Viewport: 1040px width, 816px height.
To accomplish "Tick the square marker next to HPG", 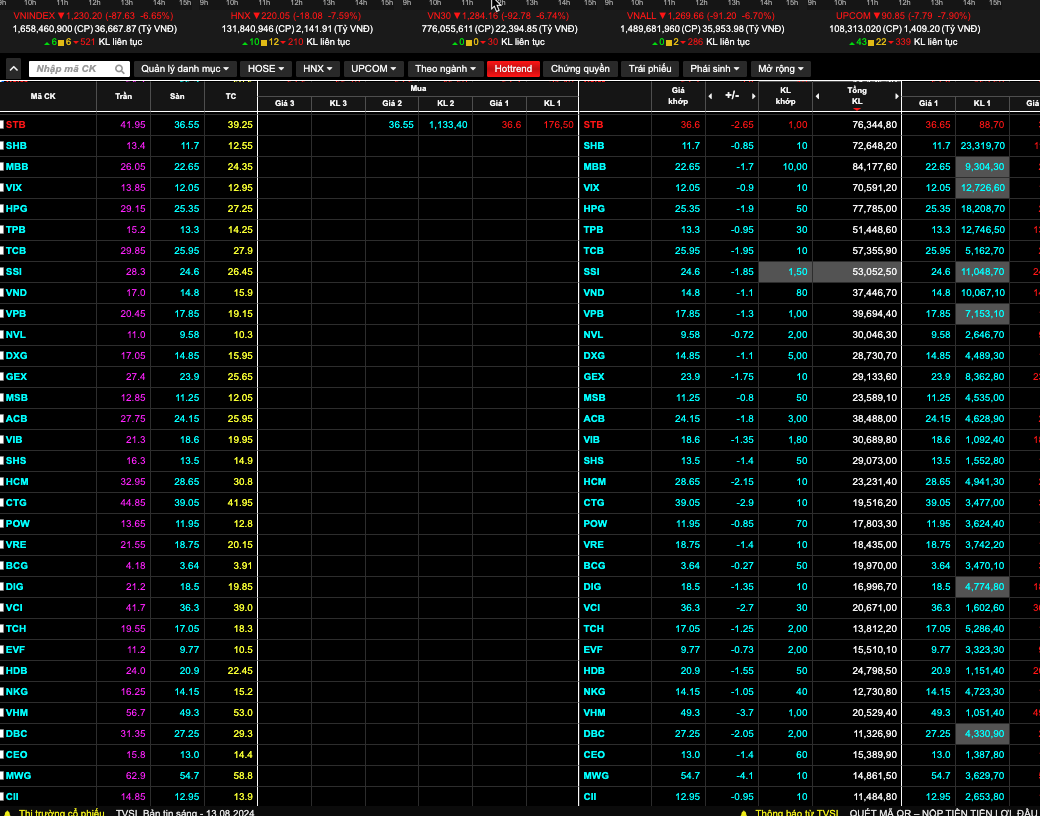I will (x=2, y=208).
